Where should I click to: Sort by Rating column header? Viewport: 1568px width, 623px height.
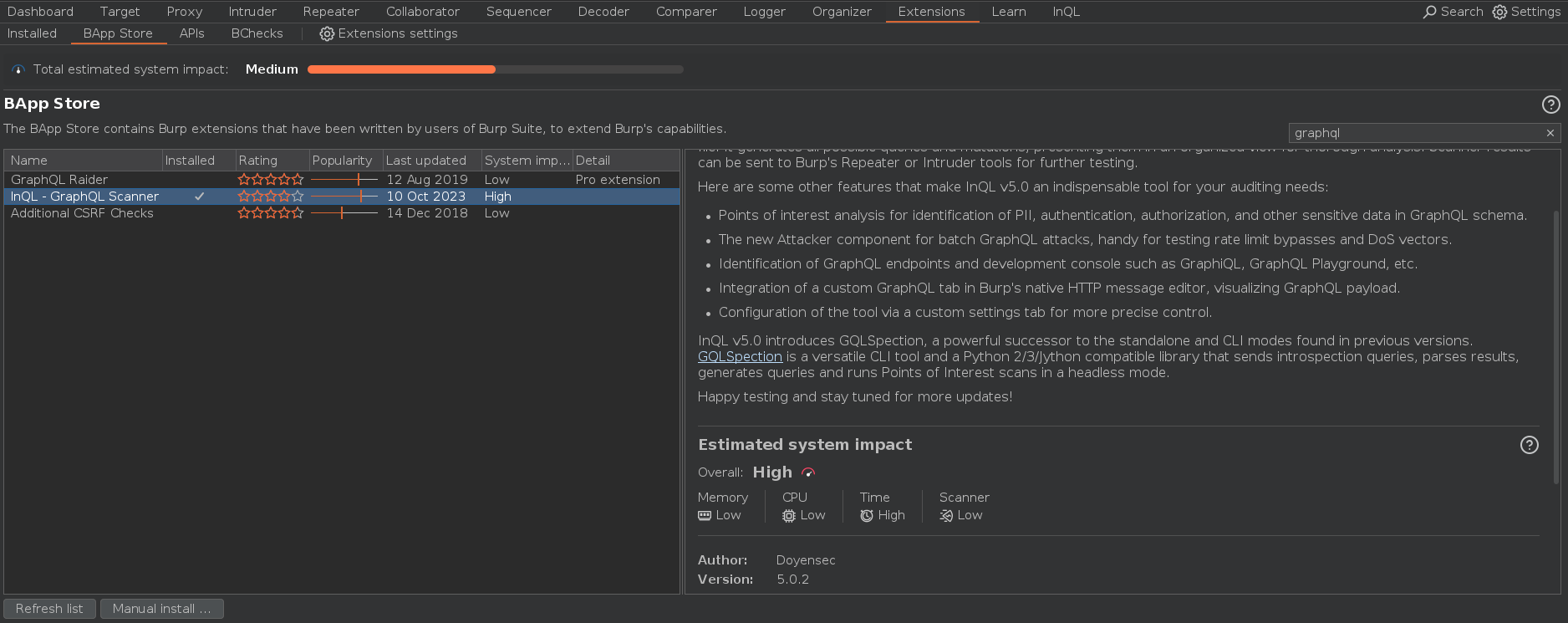click(x=272, y=161)
